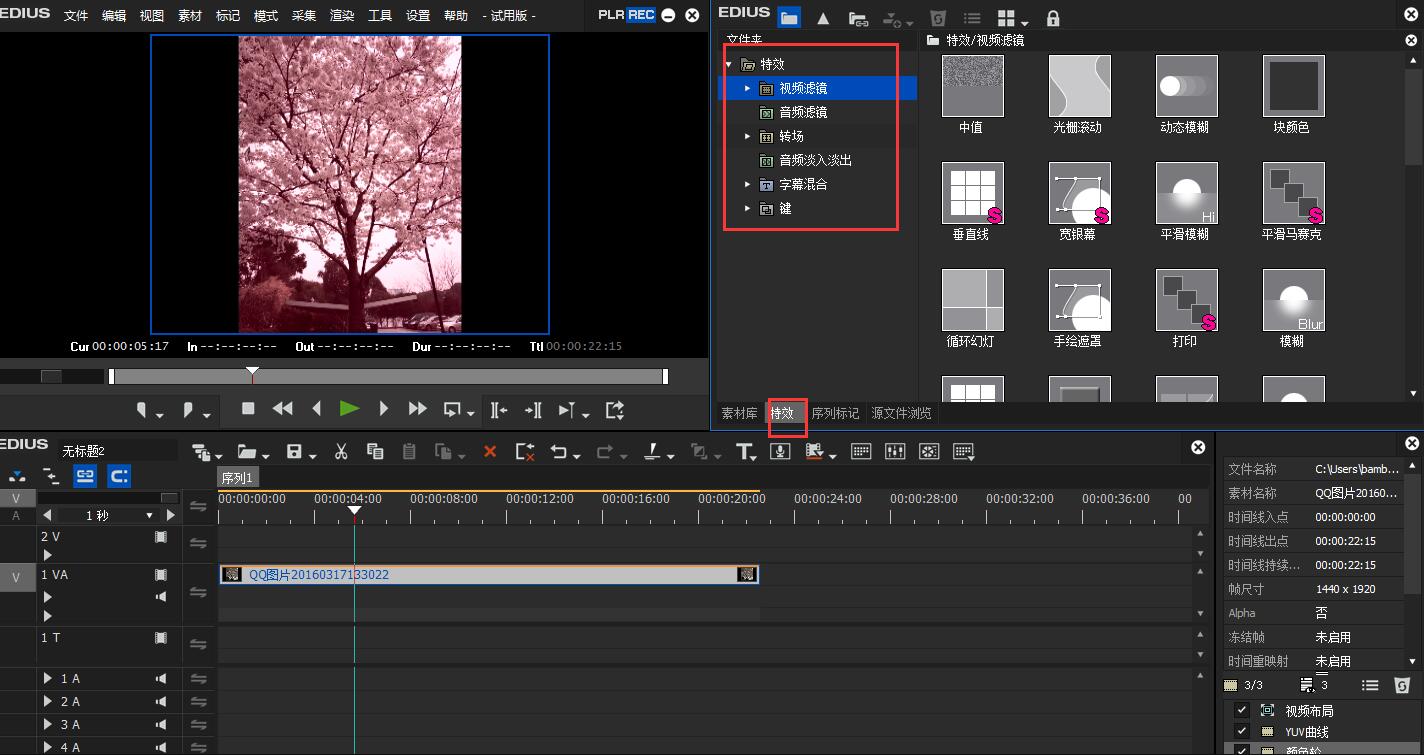Click the green Play button
1424x755 pixels.
point(349,409)
